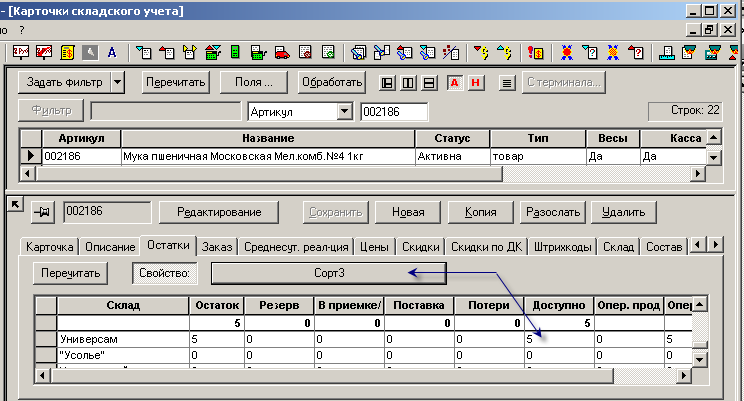Open the yellow dollar sheet toolbar icon
Screen dimensions: 744x401
click(x=67, y=52)
